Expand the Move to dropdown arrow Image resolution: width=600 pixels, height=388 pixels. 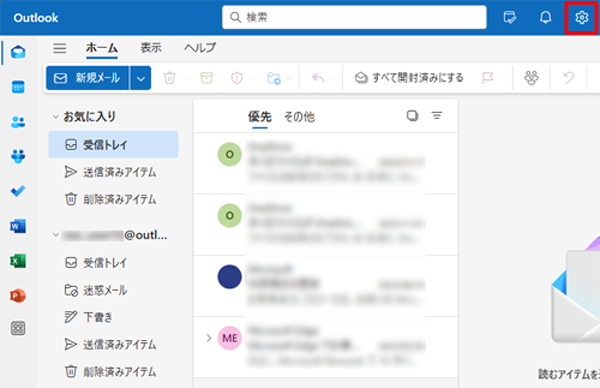click(x=289, y=78)
